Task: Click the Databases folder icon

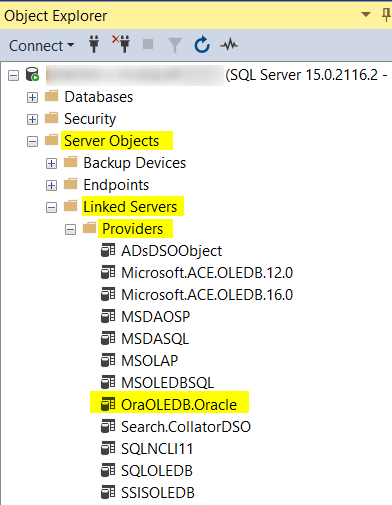Action: [x=52, y=96]
